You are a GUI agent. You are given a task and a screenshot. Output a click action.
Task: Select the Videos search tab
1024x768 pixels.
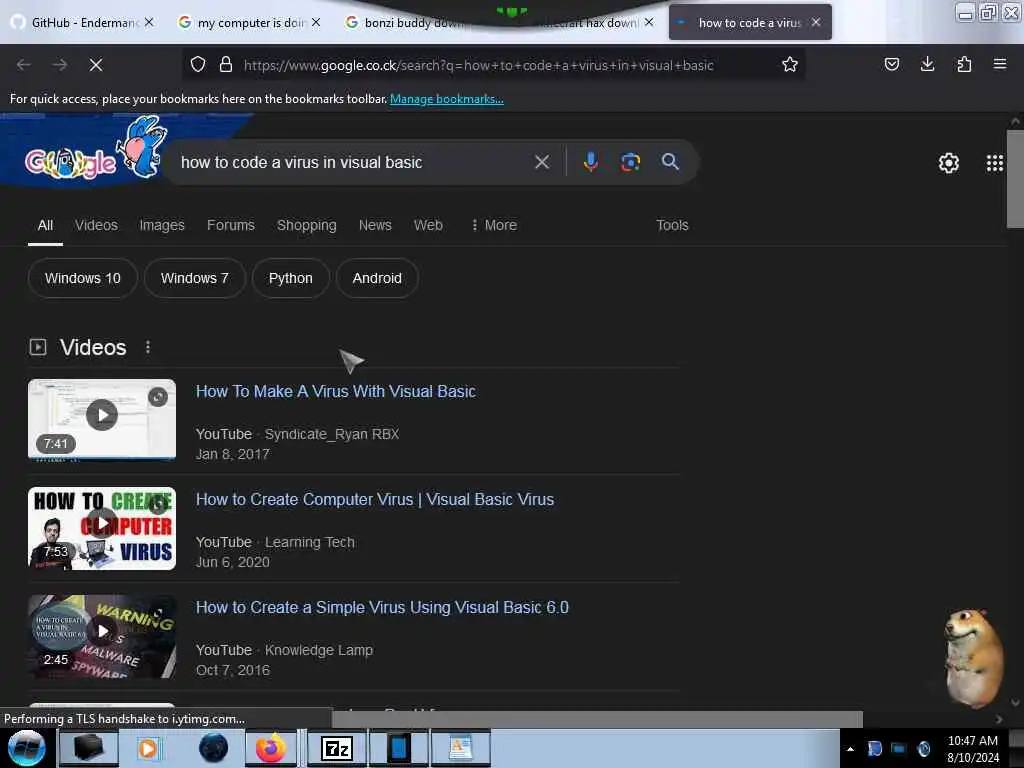(96, 225)
